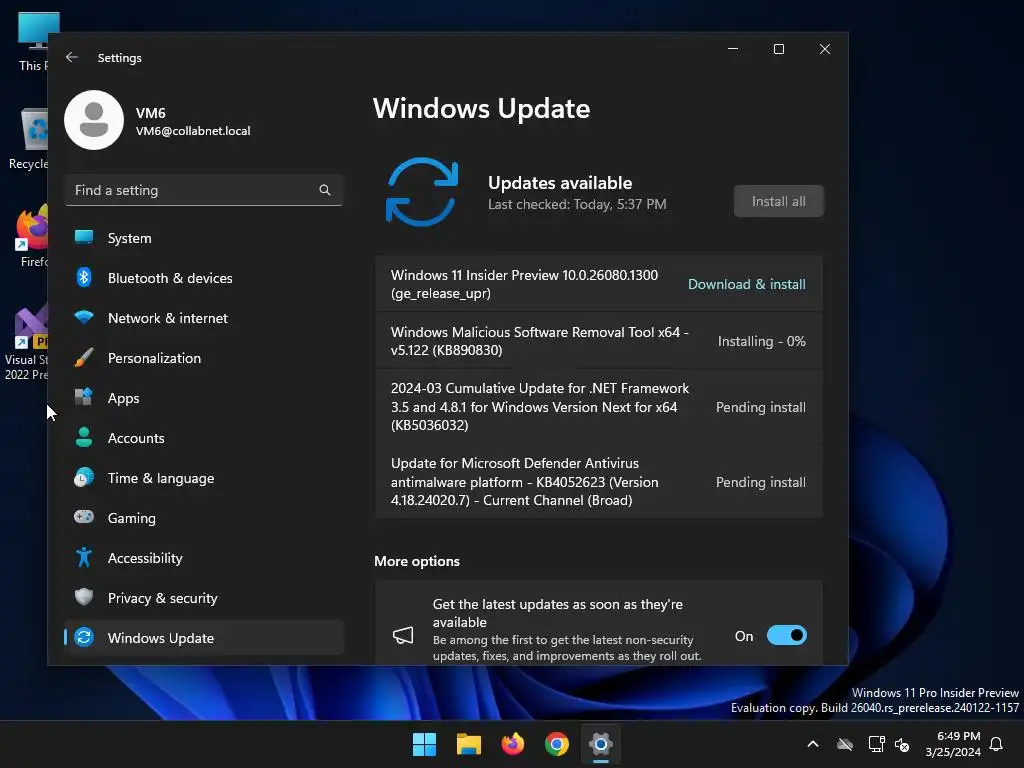Go to Gaming settings

coord(204,517)
